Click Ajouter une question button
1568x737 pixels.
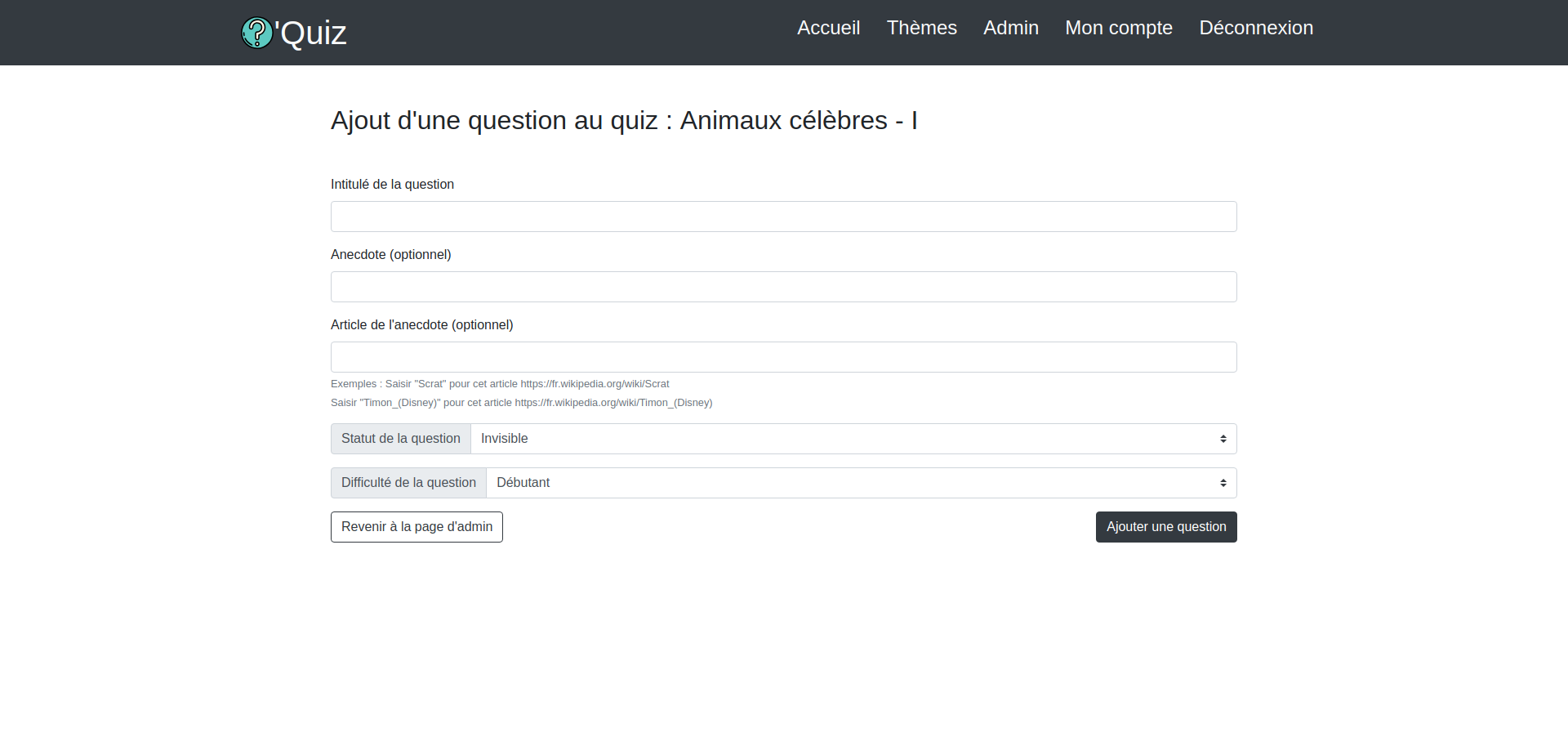(x=1165, y=527)
